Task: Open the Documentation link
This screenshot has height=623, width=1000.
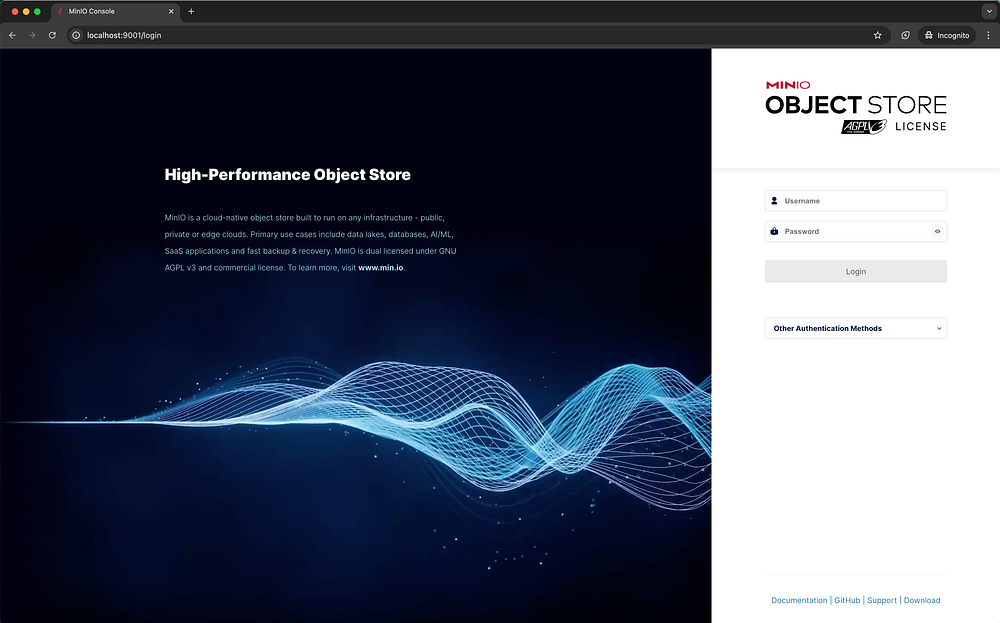Action: tap(798, 600)
